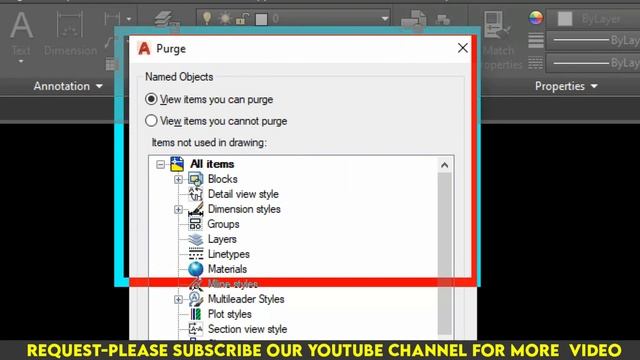This screenshot has height=360, width=640.
Task: Click the Blocks icon in purge list
Action: [x=196, y=179]
